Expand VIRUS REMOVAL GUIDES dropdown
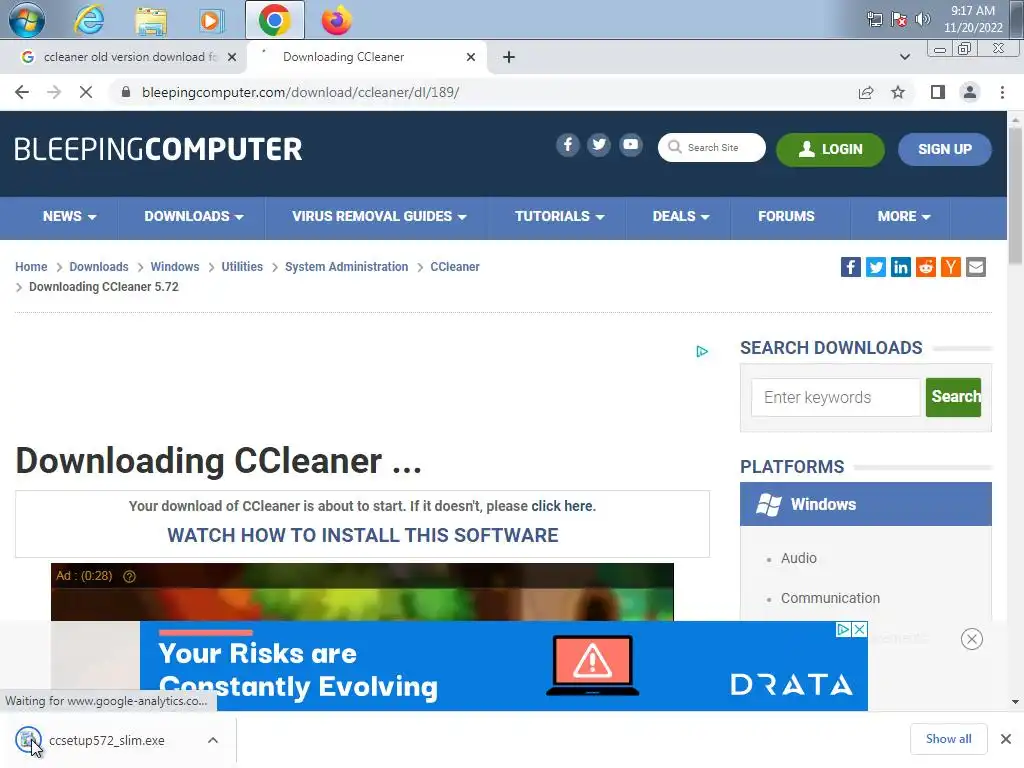Image resolution: width=1024 pixels, height=768 pixels. [x=379, y=216]
